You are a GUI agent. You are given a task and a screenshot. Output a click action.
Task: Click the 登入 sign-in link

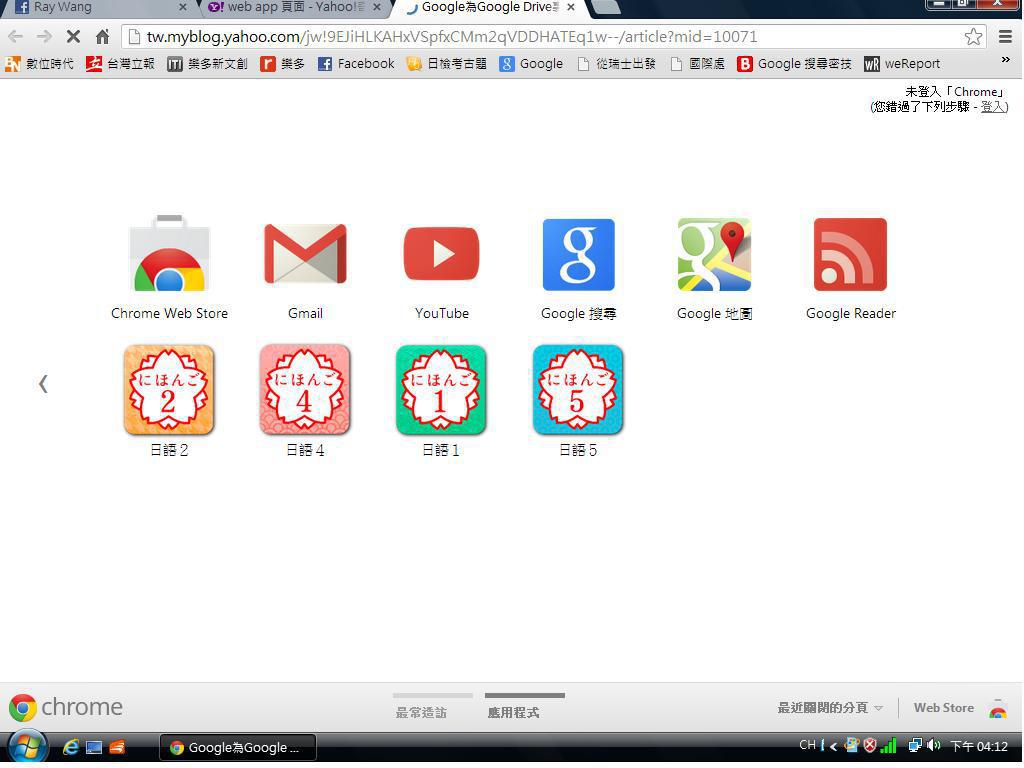(993, 106)
